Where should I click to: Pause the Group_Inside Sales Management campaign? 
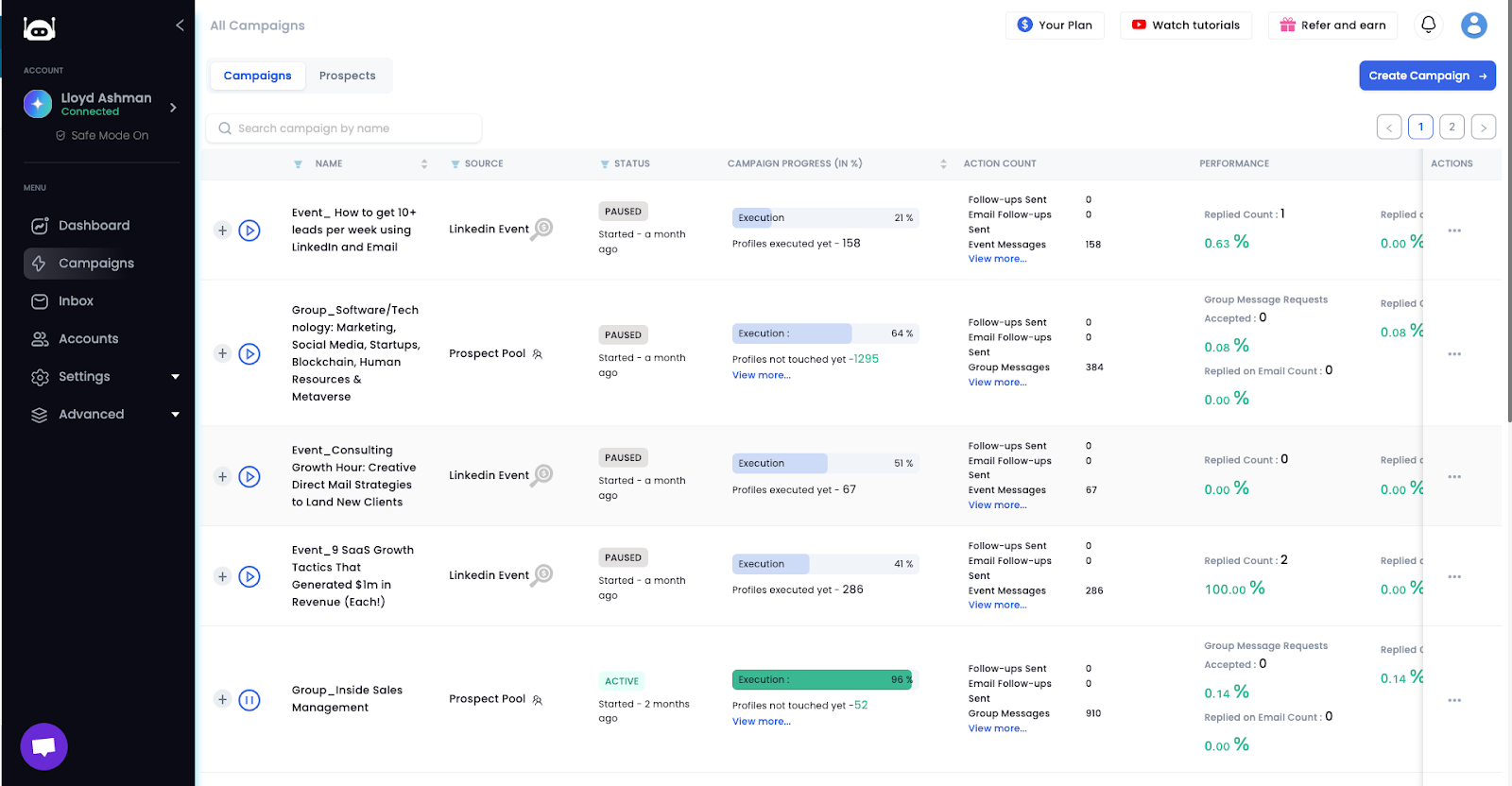(x=249, y=700)
